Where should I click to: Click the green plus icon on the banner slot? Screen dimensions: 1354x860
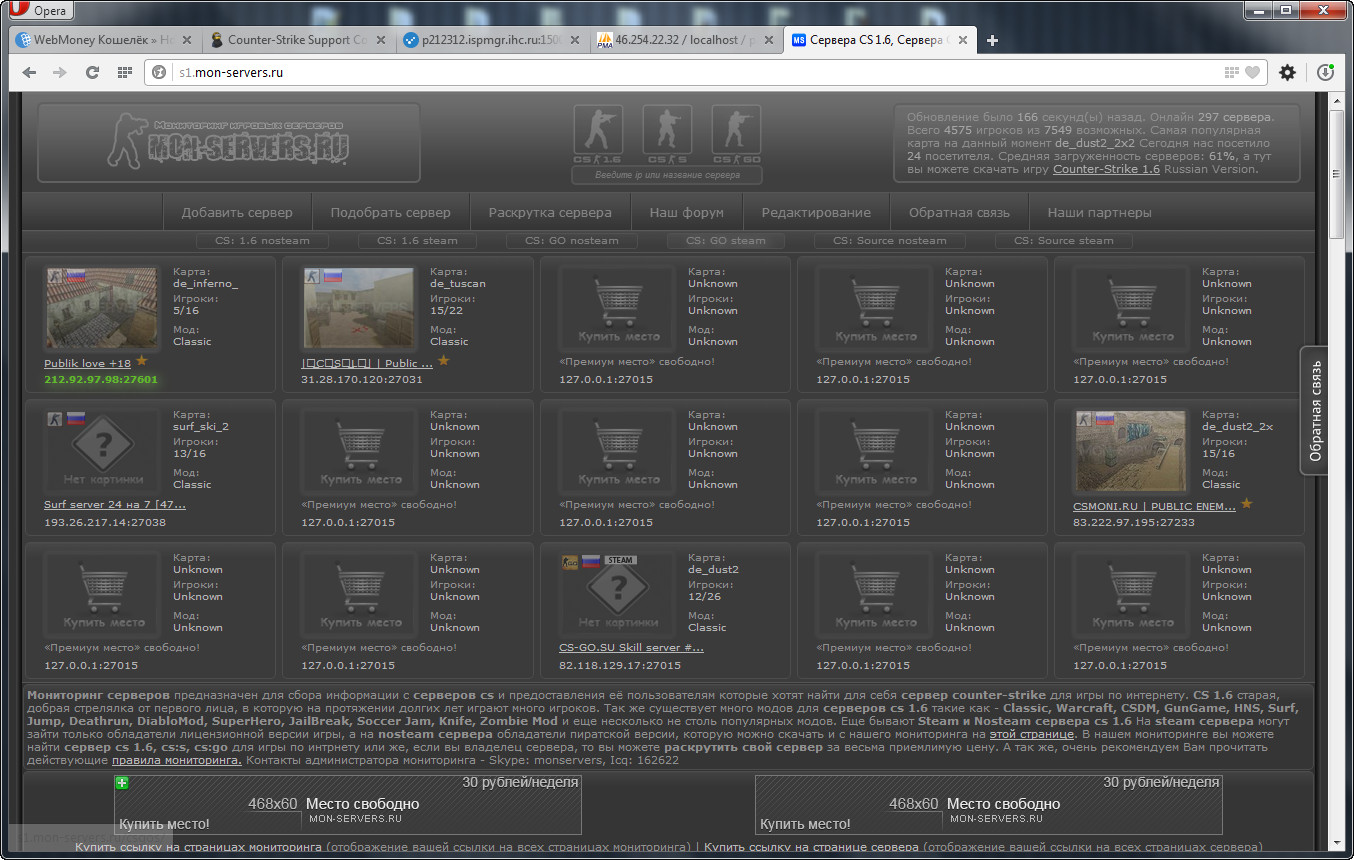[122, 783]
